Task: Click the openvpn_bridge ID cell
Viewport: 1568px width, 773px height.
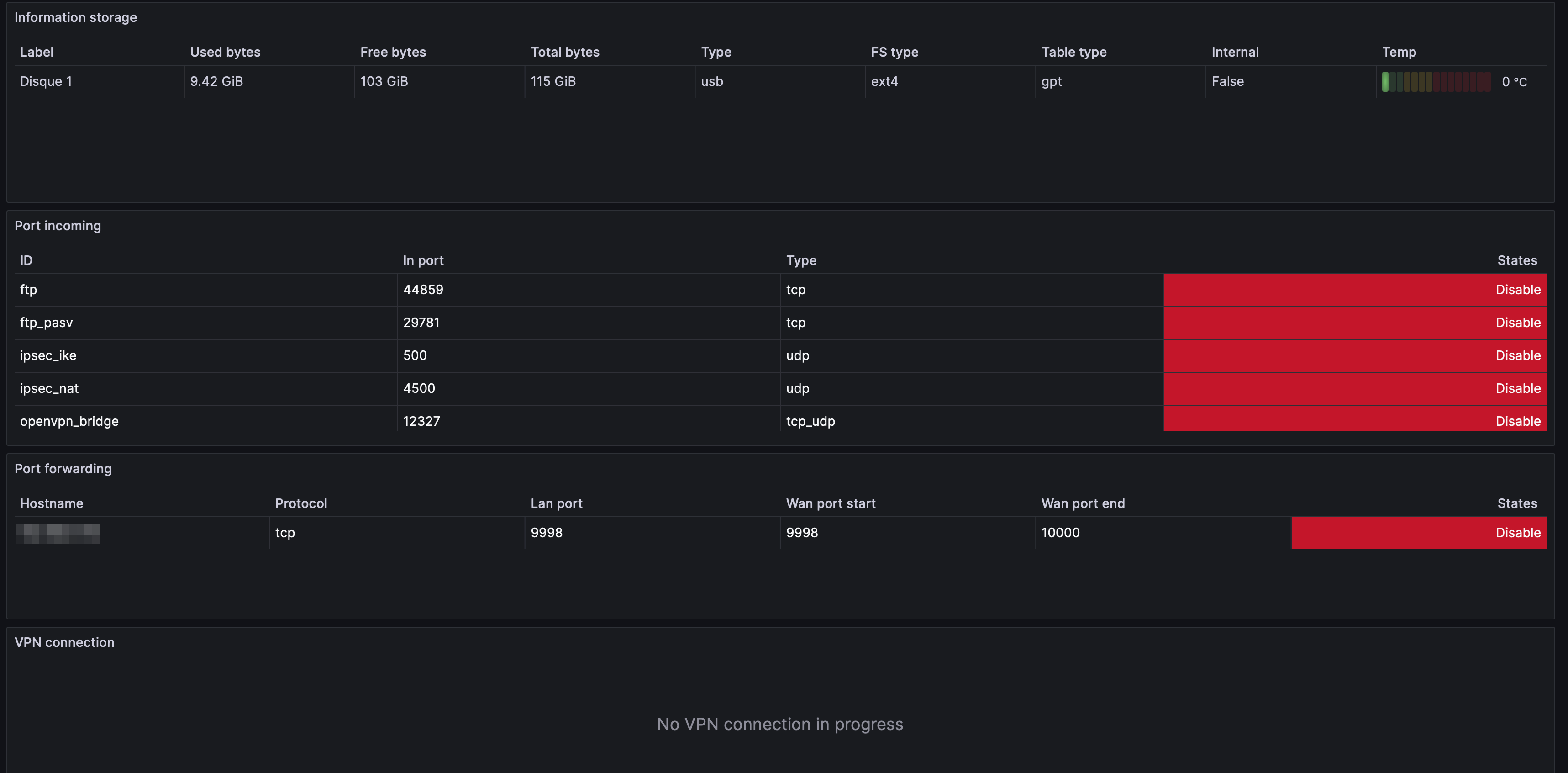Action: (69, 421)
